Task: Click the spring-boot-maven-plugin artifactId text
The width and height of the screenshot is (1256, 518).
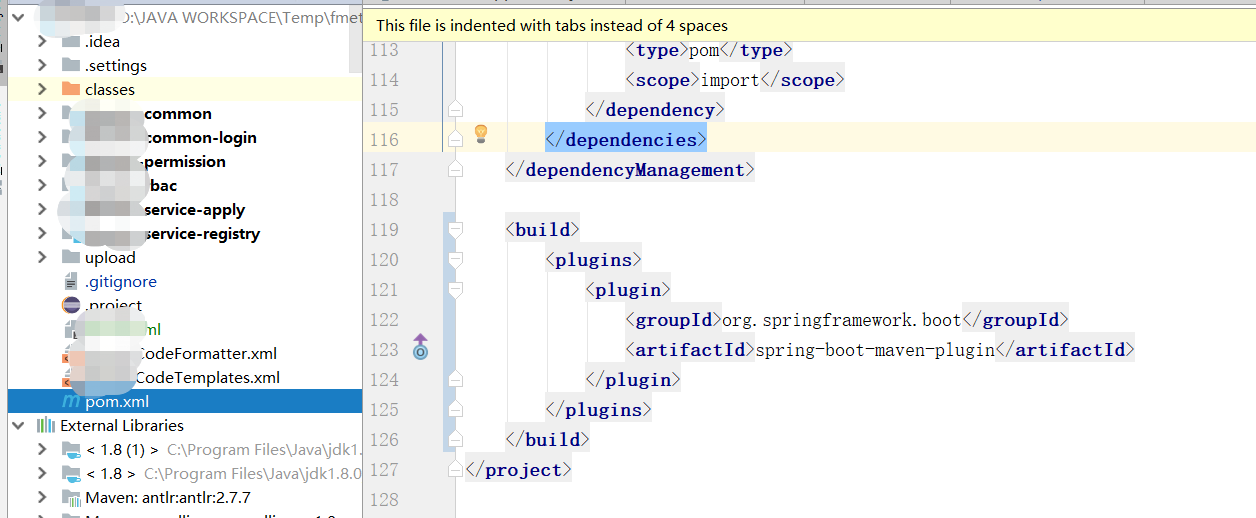Action: pyautogui.click(x=875, y=350)
